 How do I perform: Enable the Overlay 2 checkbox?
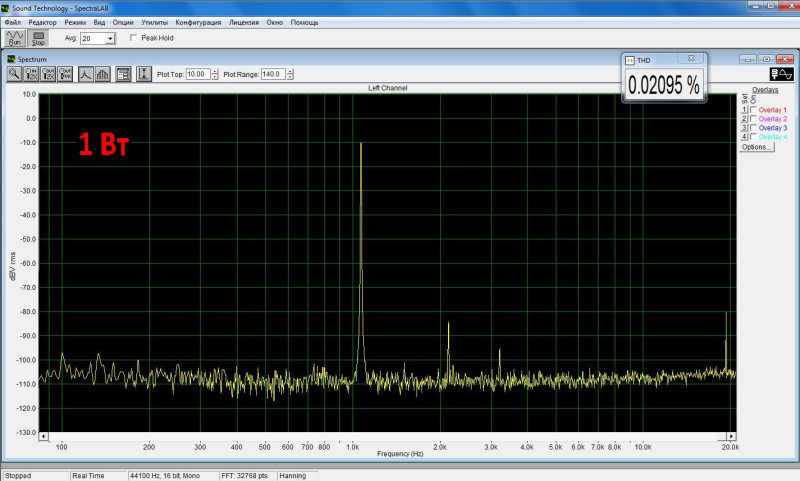(x=754, y=119)
